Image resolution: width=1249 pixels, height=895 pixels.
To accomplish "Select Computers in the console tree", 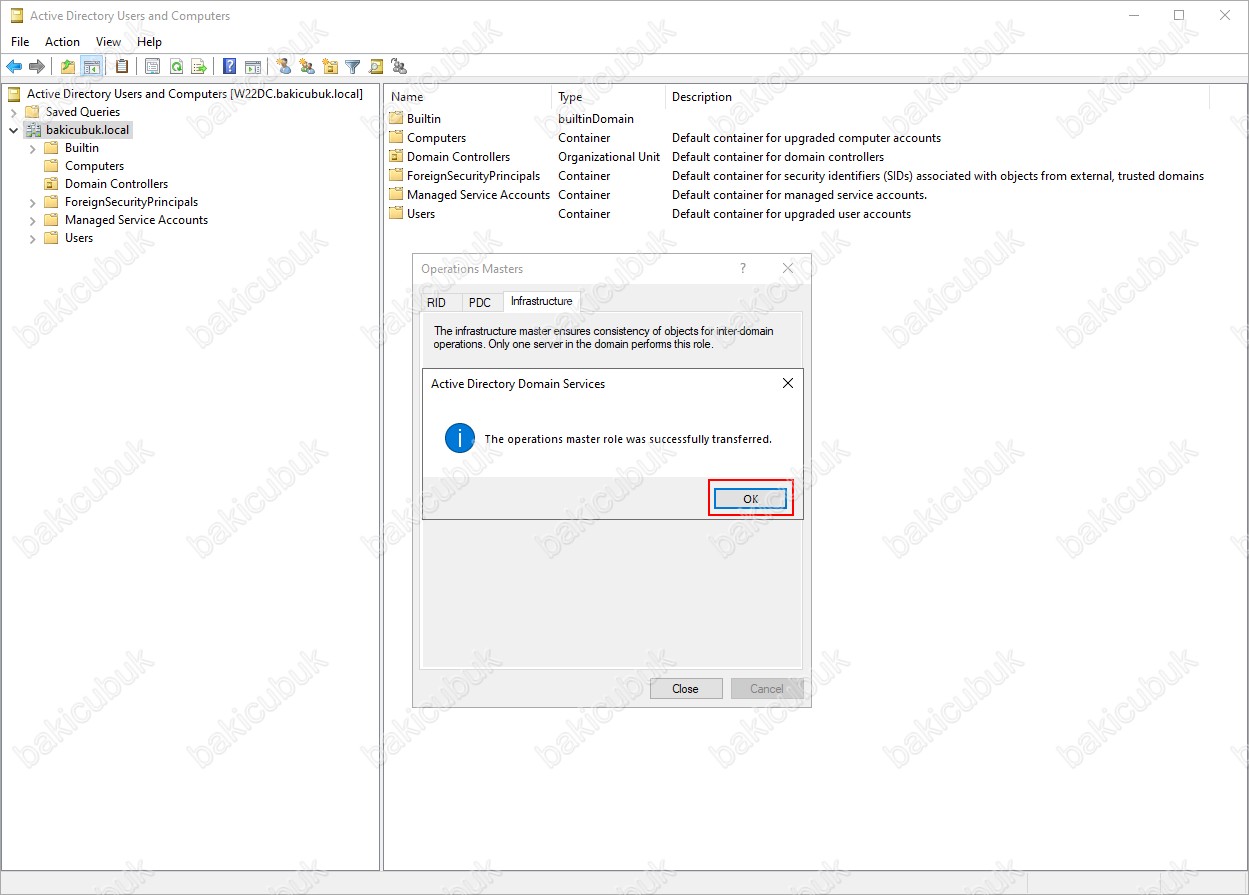I will (x=94, y=166).
